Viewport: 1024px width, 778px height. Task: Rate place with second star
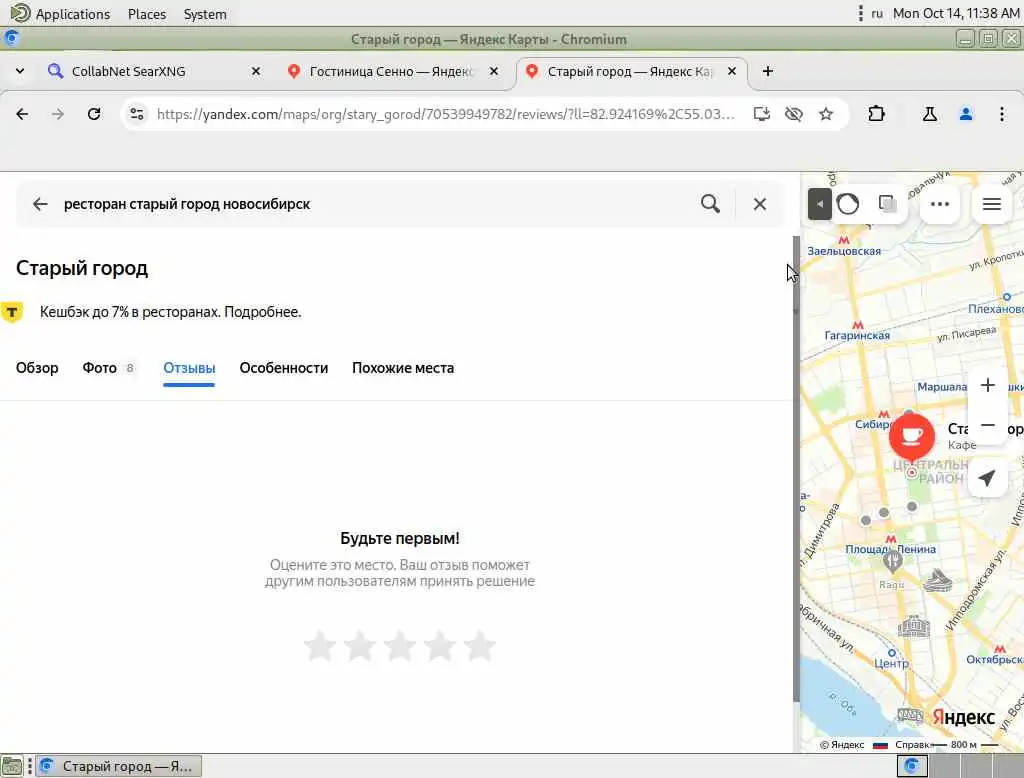tap(360, 646)
